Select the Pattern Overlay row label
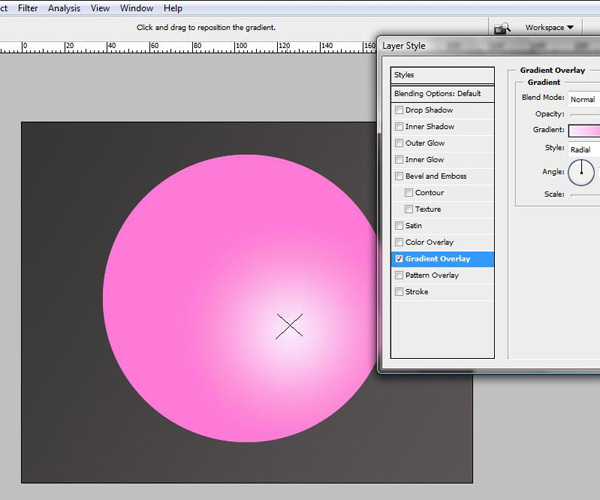 click(432, 275)
